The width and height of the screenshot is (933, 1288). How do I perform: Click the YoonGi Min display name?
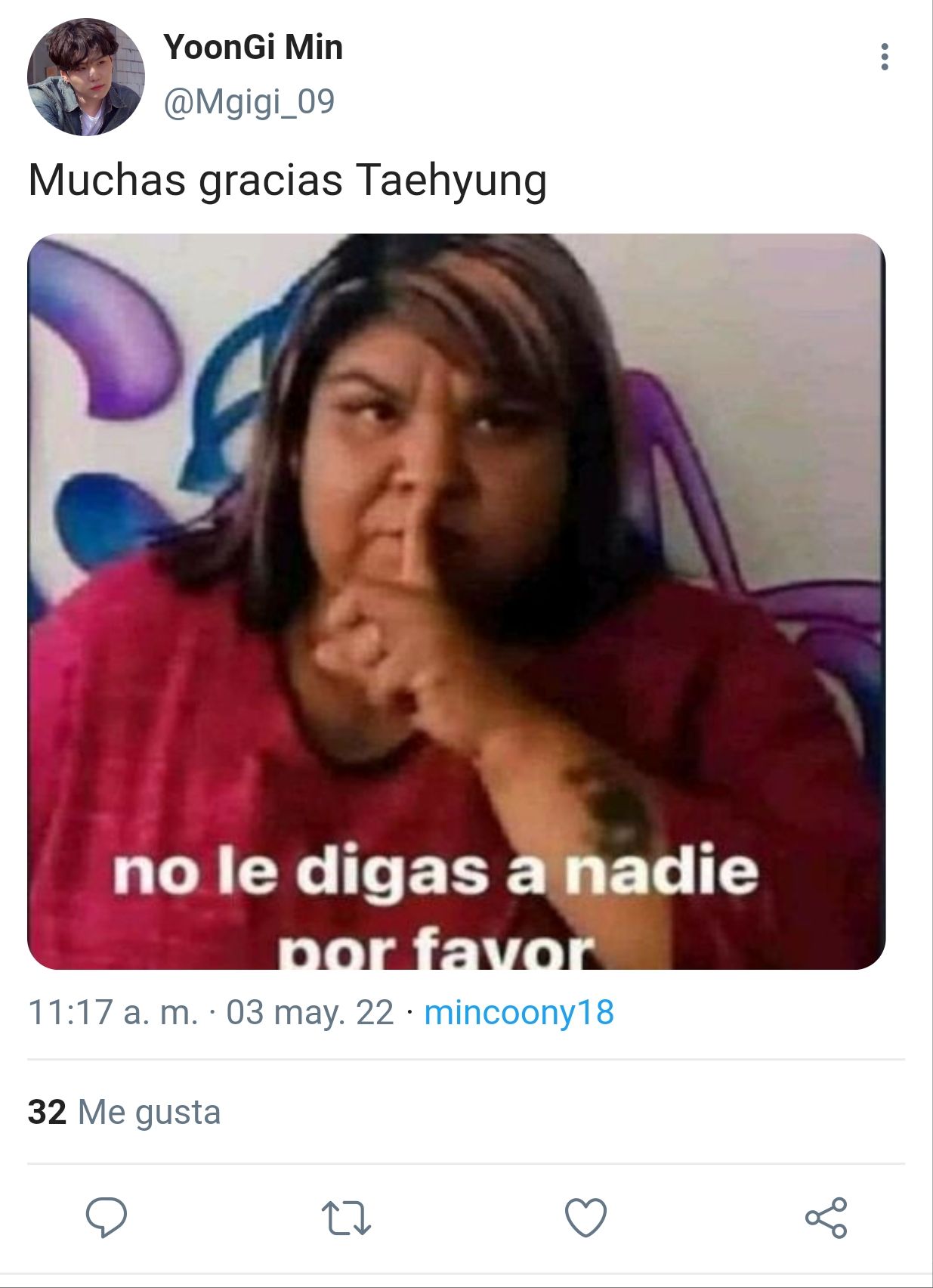pos(253,48)
